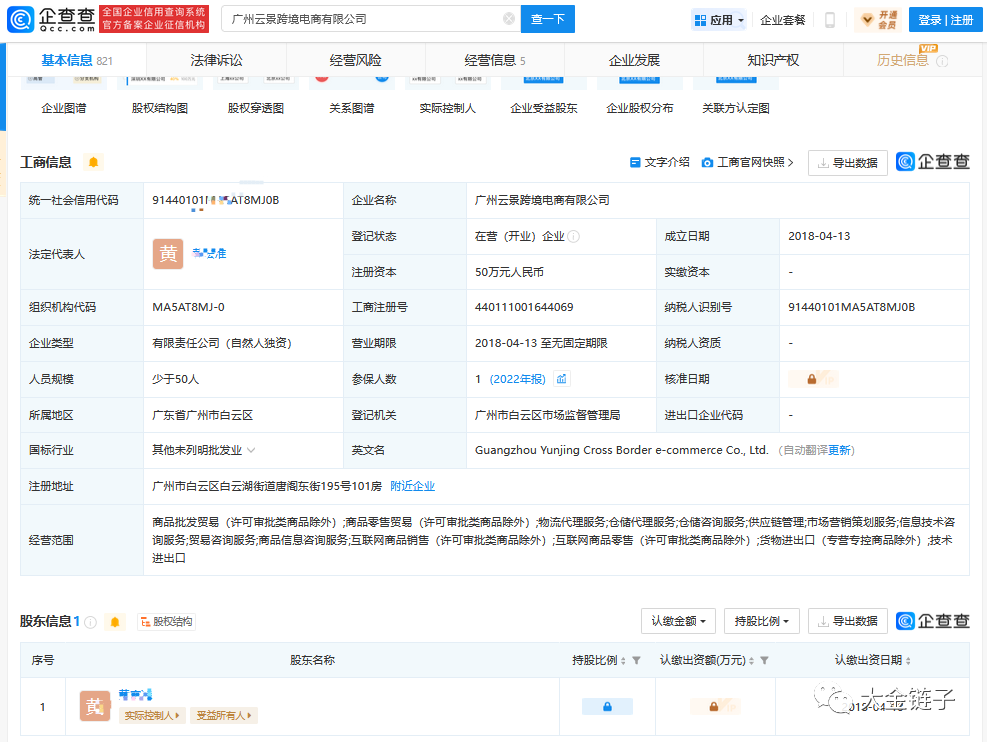The height and width of the screenshot is (742, 987).
Task: Click the bell icon beside 股东信息 heading
Action: [x=114, y=621]
